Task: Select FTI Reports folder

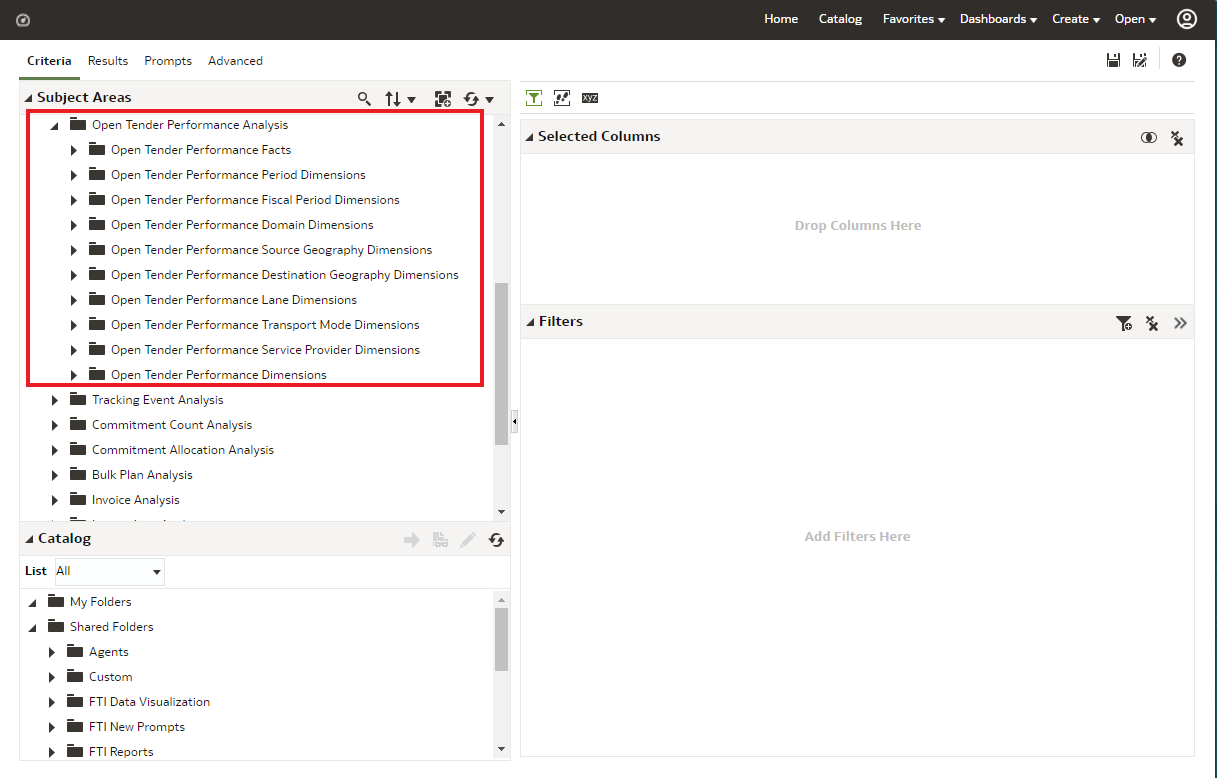Action: 121,752
